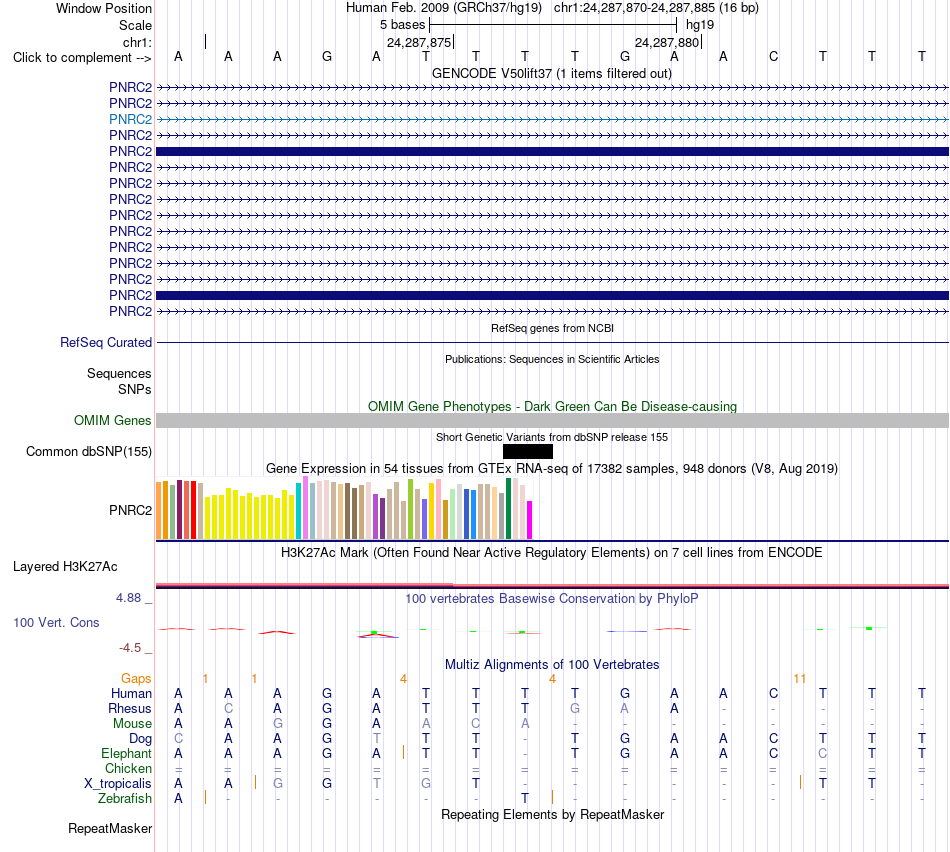Click the Human species label

click(131, 693)
